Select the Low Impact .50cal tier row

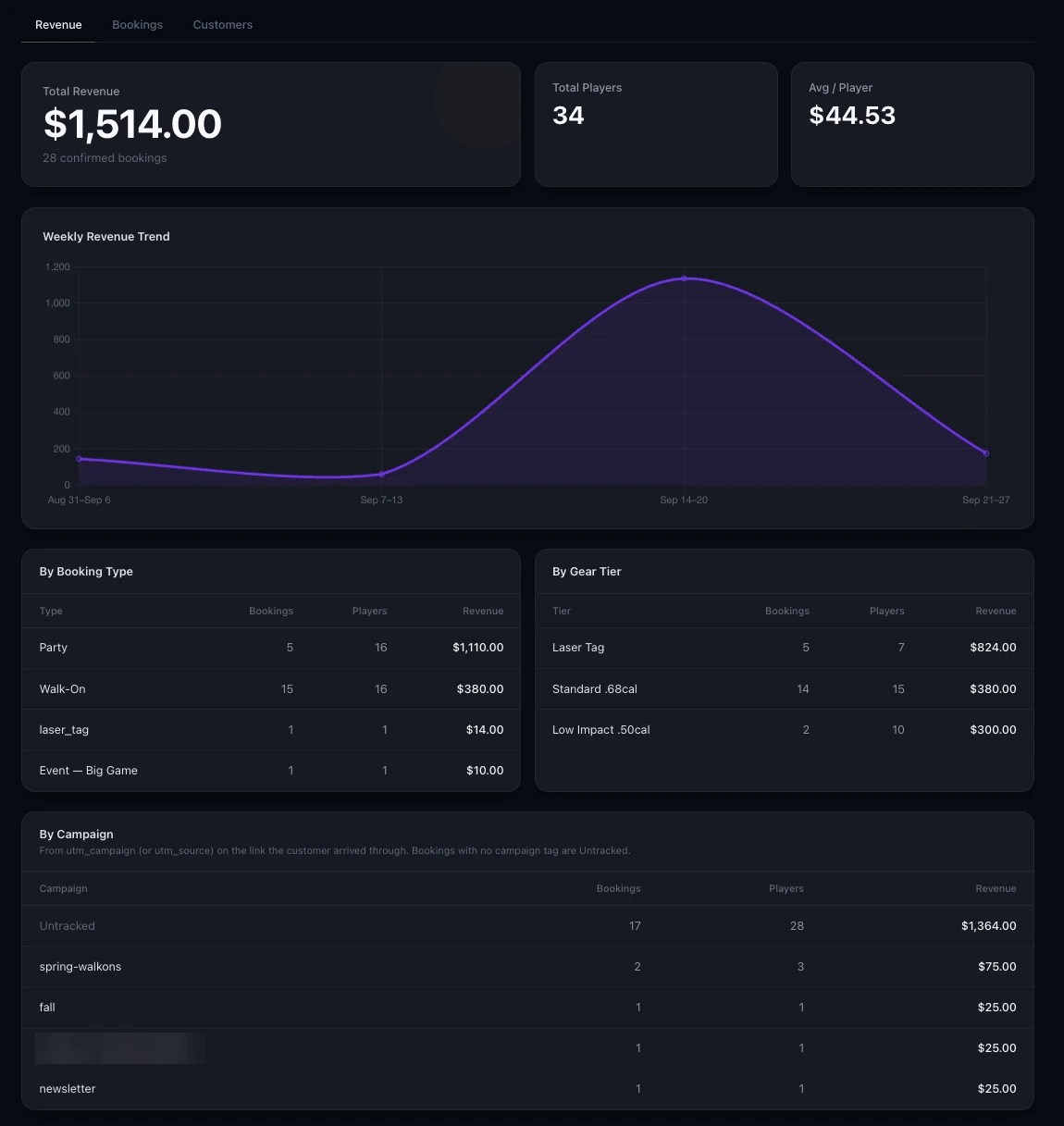tap(785, 730)
